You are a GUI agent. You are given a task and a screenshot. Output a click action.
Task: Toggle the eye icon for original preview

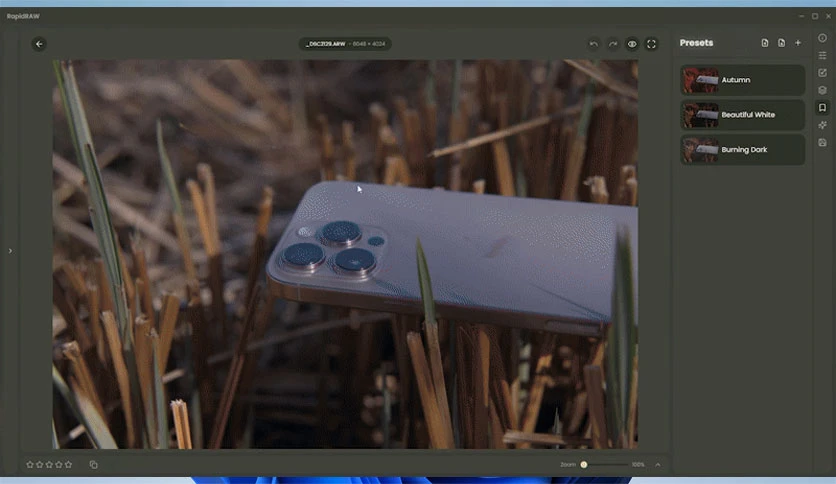pos(632,44)
